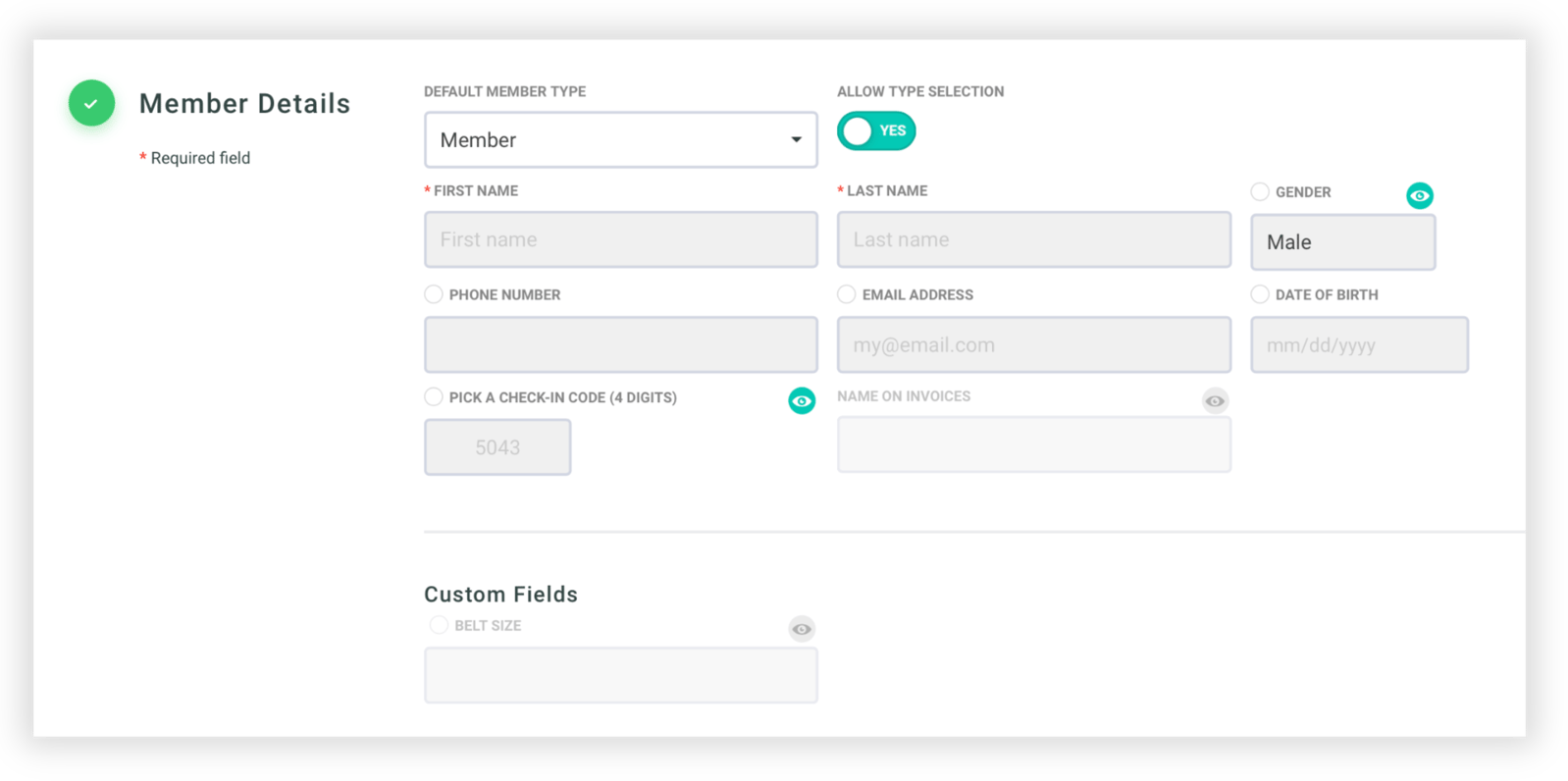The height and width of the screenshot is (781, 1568).
Task: Click the mm/dd/yyyy date of birth field
Action: click(x=1359, y=344)
